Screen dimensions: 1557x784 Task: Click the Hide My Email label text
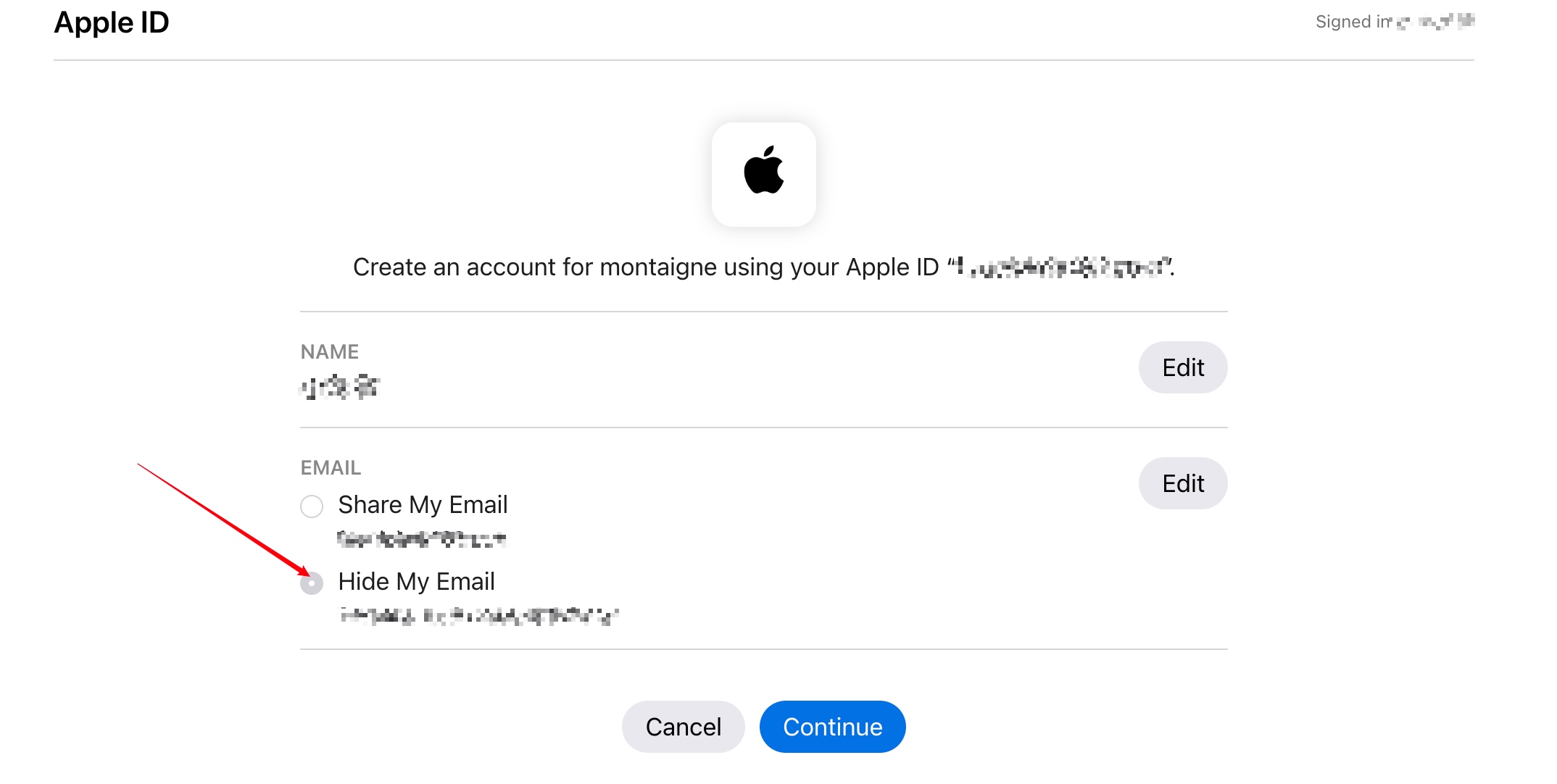[416, 581]
